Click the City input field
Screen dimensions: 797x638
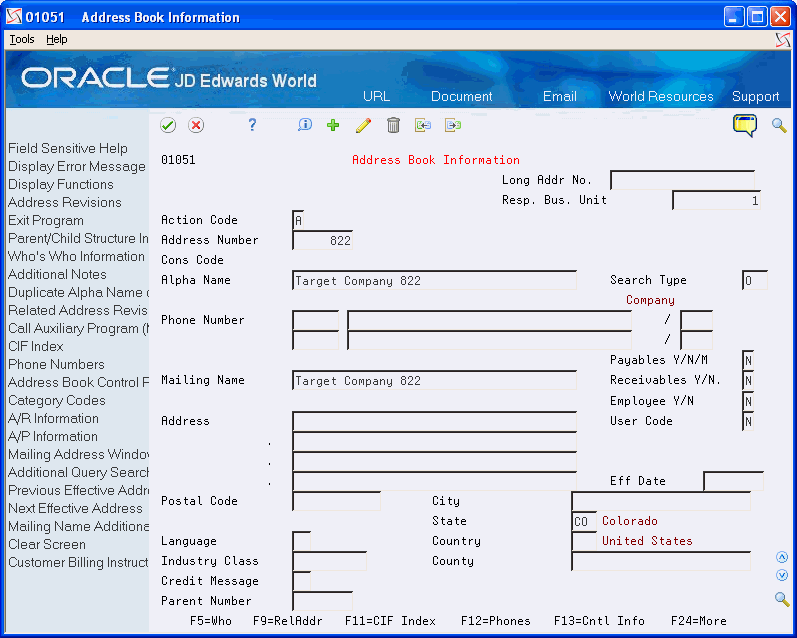(661, 501)
